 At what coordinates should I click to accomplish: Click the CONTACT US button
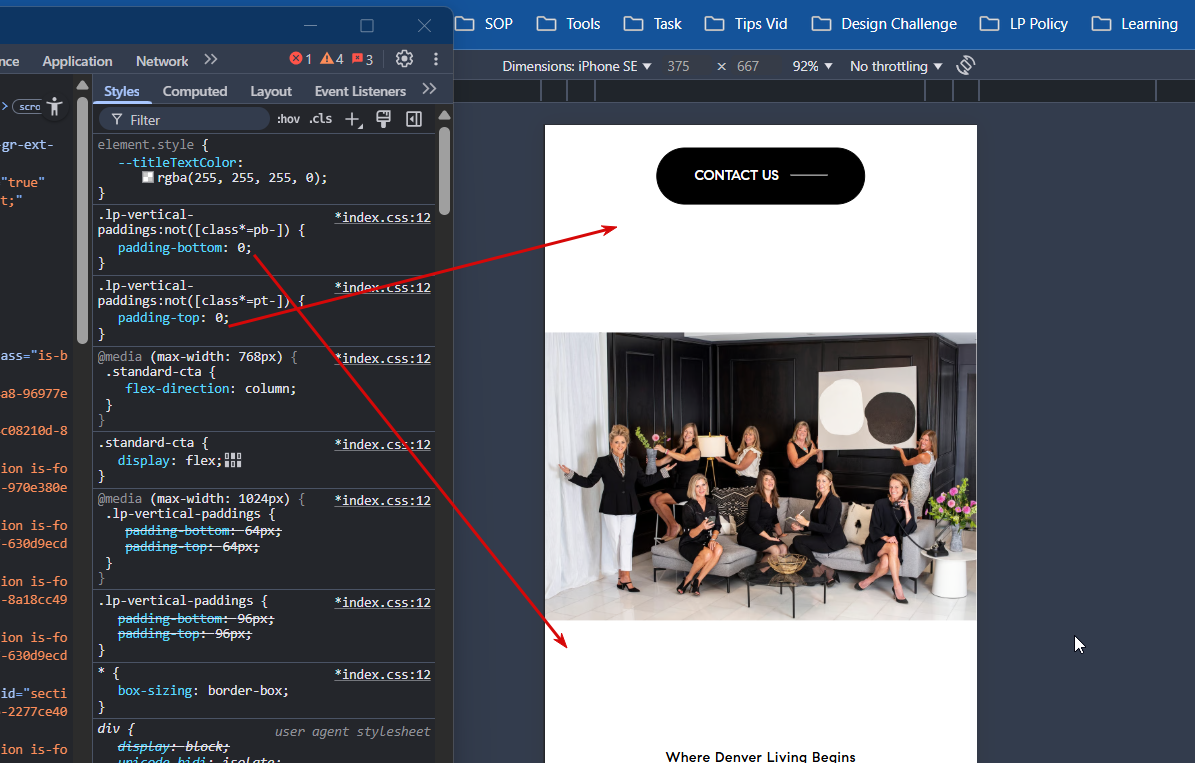pos(761,176)
